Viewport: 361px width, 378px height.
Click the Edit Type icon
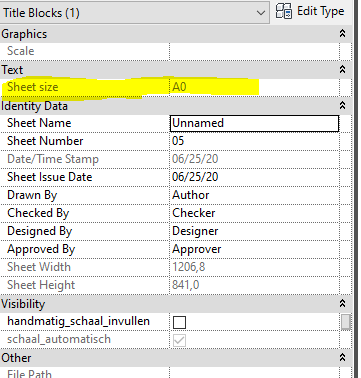coord(284,11)
